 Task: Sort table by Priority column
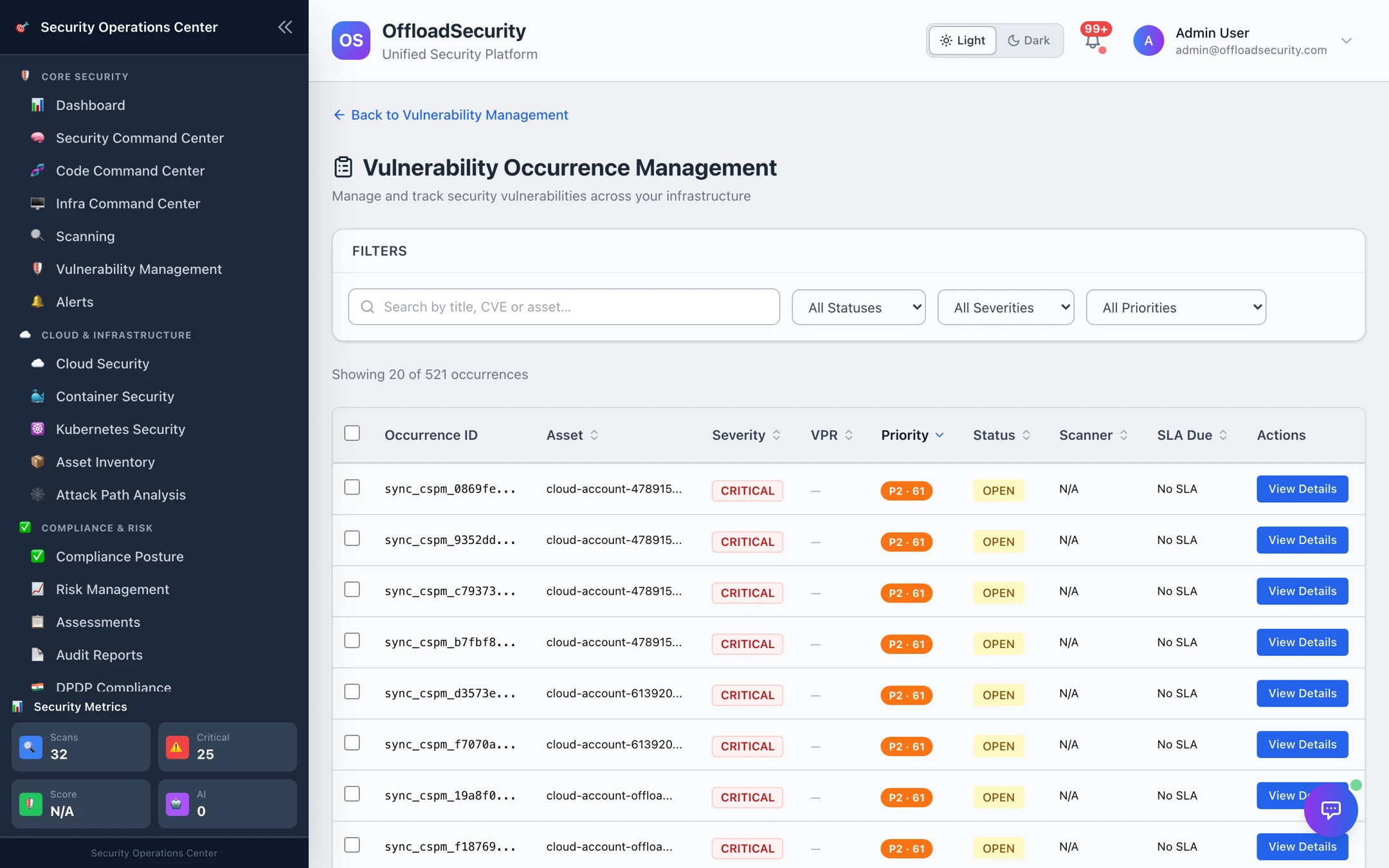point(912,435)
